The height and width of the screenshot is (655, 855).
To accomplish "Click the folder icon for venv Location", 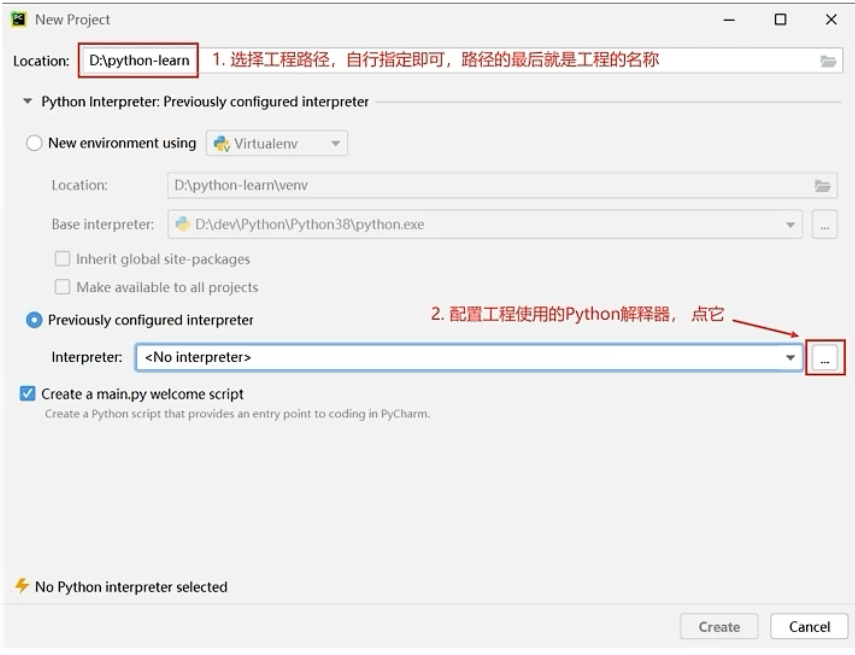I will coord(822,186).
